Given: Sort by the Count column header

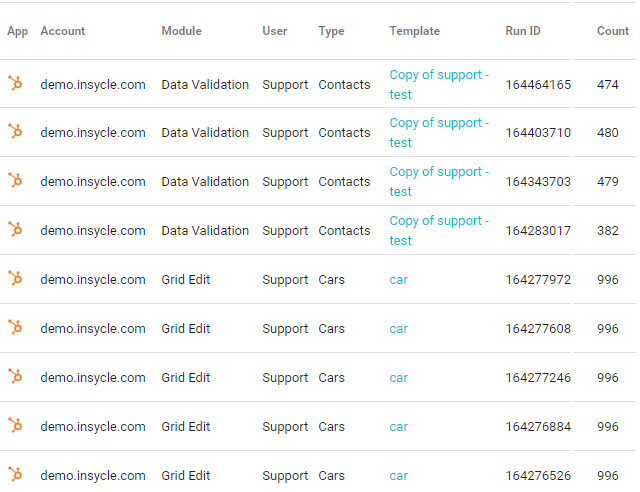Looking at the screenshot, I should [x=613, y=31].
